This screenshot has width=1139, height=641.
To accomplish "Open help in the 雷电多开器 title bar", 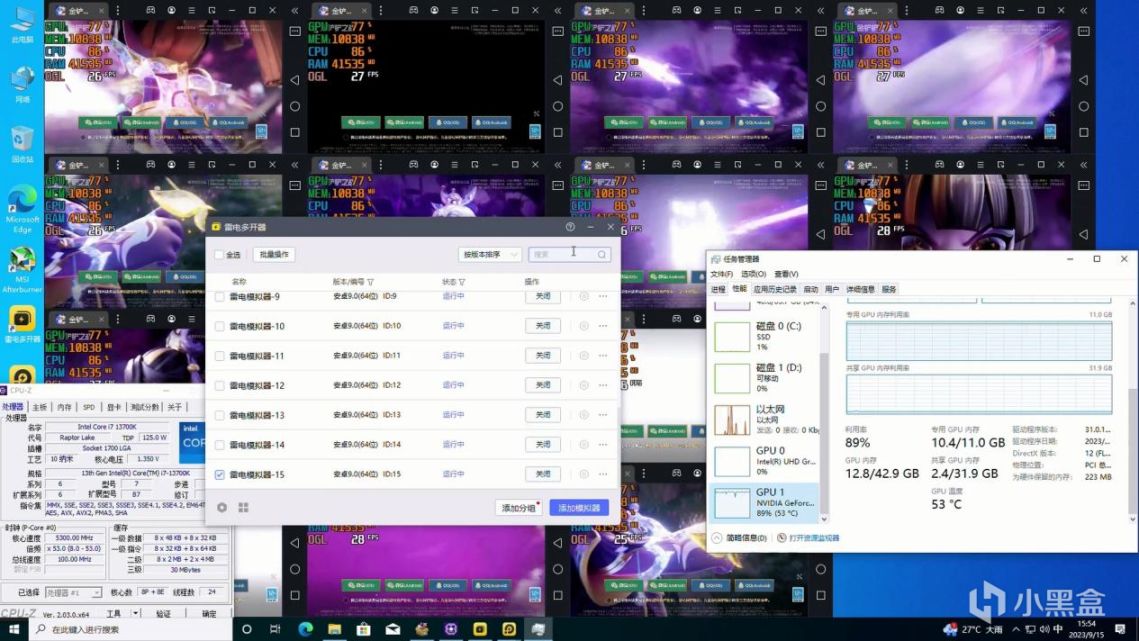I will pyautogui.click(x=570, y=227).
